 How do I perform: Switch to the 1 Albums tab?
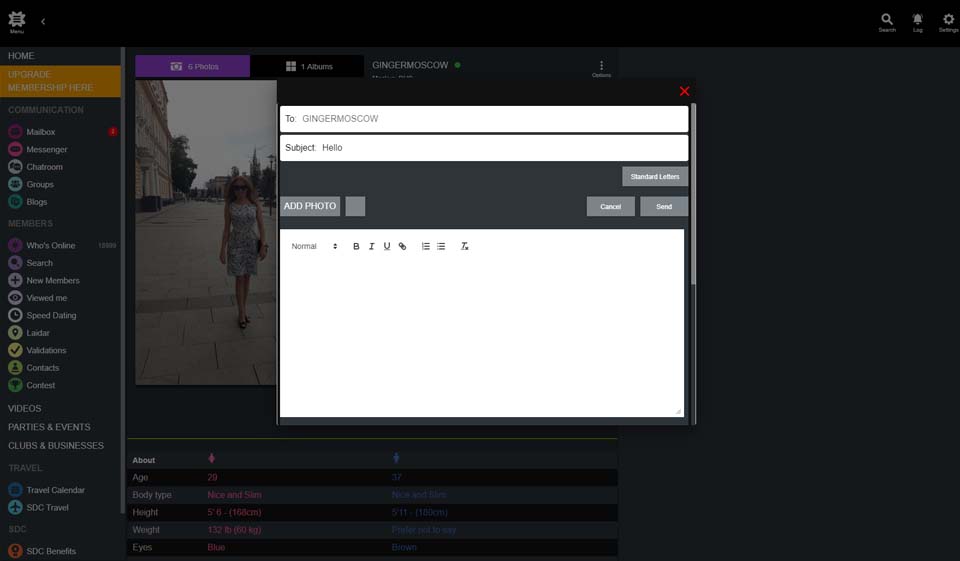pyautogui.click(x=308, y=66)
